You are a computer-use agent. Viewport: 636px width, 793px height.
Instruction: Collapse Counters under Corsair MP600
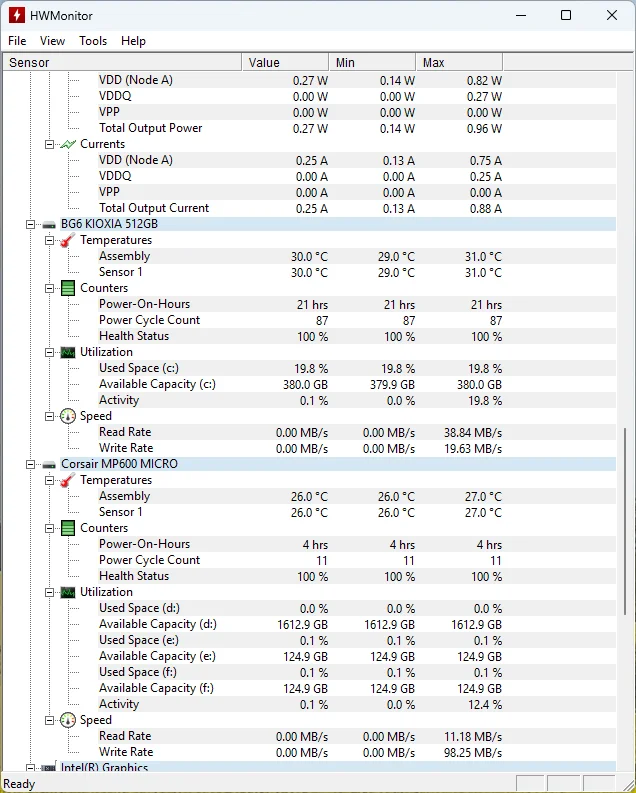pyautogui.click(x=50, y=528)
